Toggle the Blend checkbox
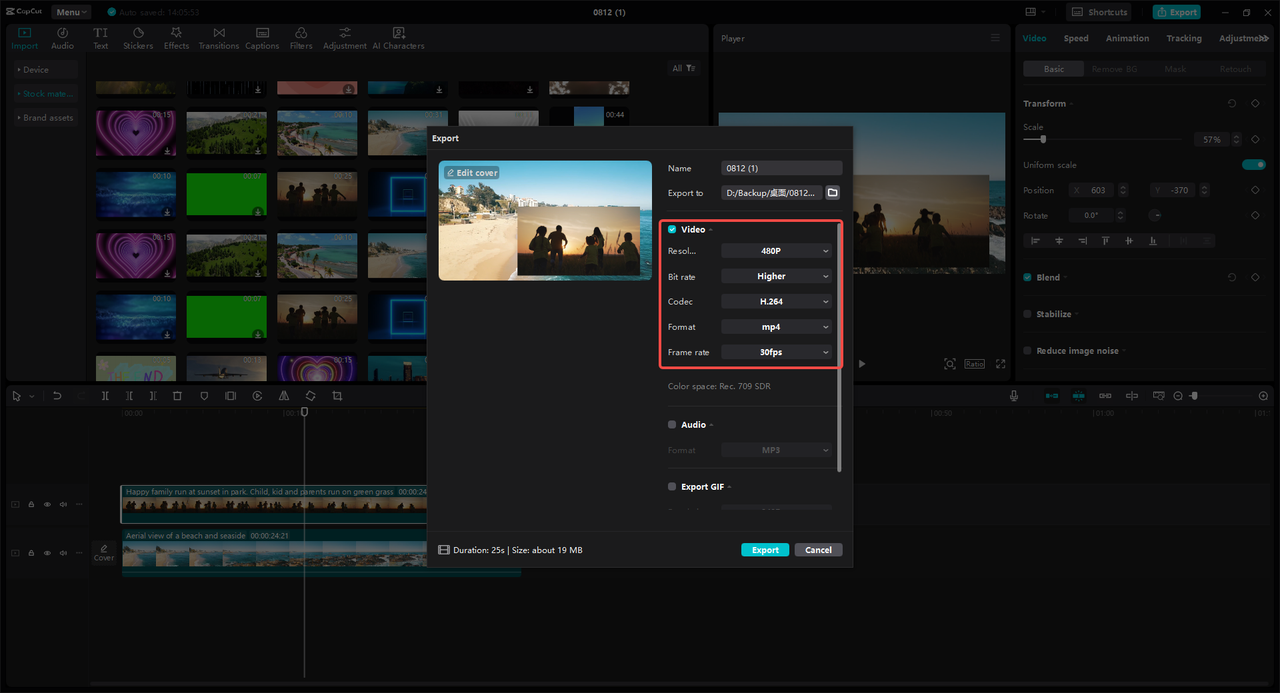Image resolution: width=1280 pixels, height=693 pixels. tap(1027, 277)
